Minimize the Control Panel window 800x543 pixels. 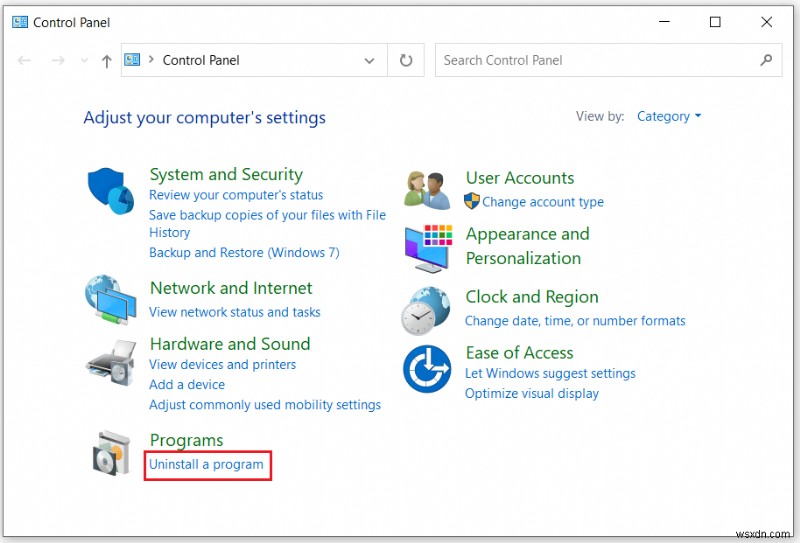(664, 22)
